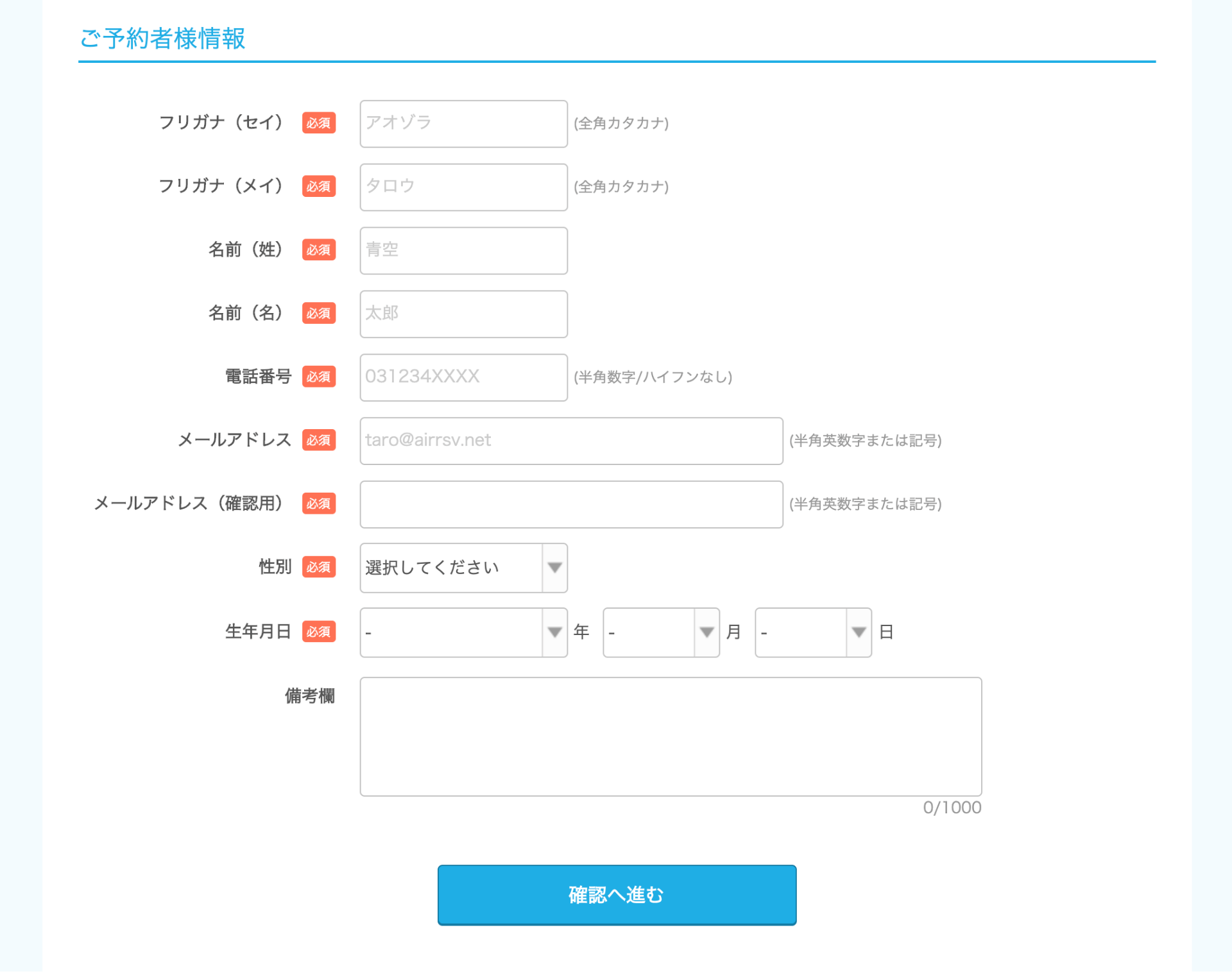Screen dimensions: 1232x975
Task: Click the (半角英数字または記号) hint beside 確認用 field
Action: [865, 504]
